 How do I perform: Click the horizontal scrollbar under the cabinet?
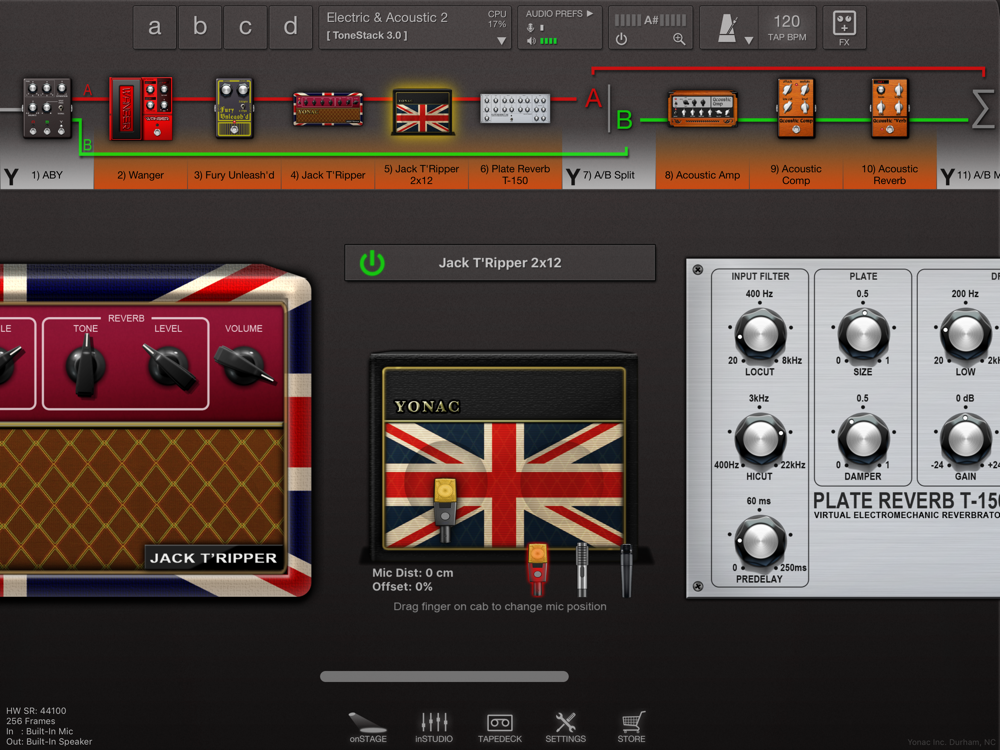(444, 676)
